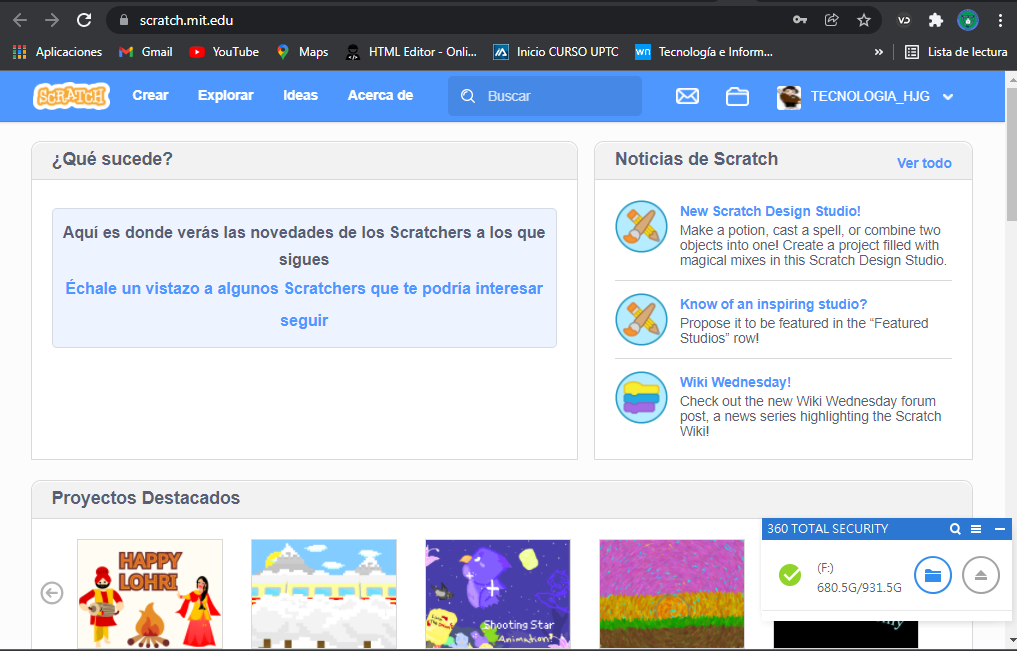The image size is (1017, 651).
Task: Click the TECNOLOGIA_HJG user avatar
Action: click(789, 97)
